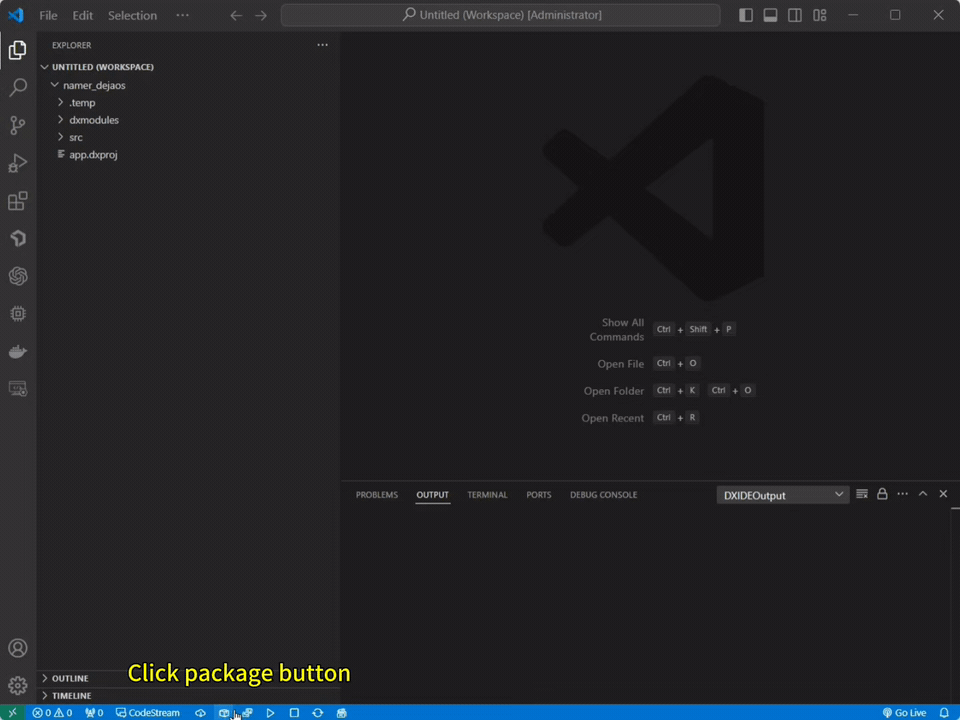Open the Run and Debug view
Image resolution: width=960 pixels, height=720 pixels.
(18, 163)
